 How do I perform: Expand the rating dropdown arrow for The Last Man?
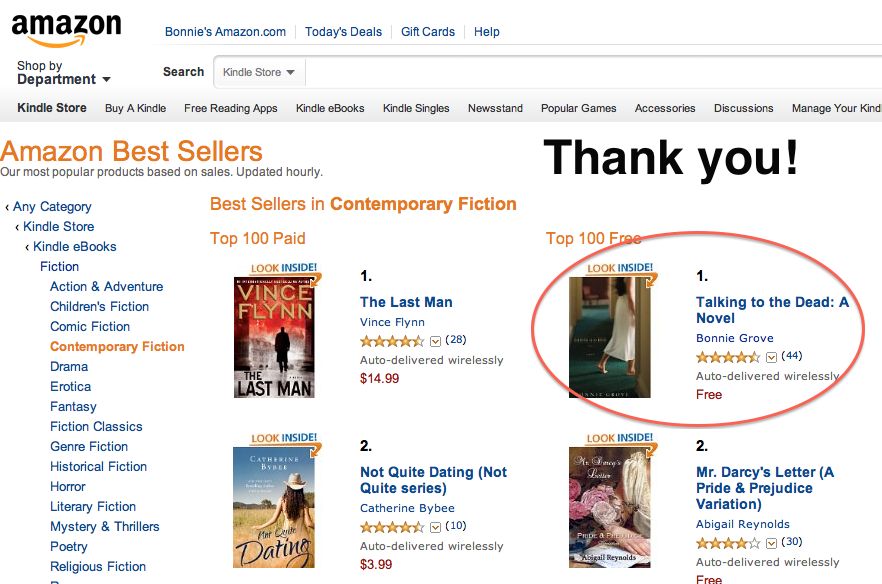(x=435, y=342)
